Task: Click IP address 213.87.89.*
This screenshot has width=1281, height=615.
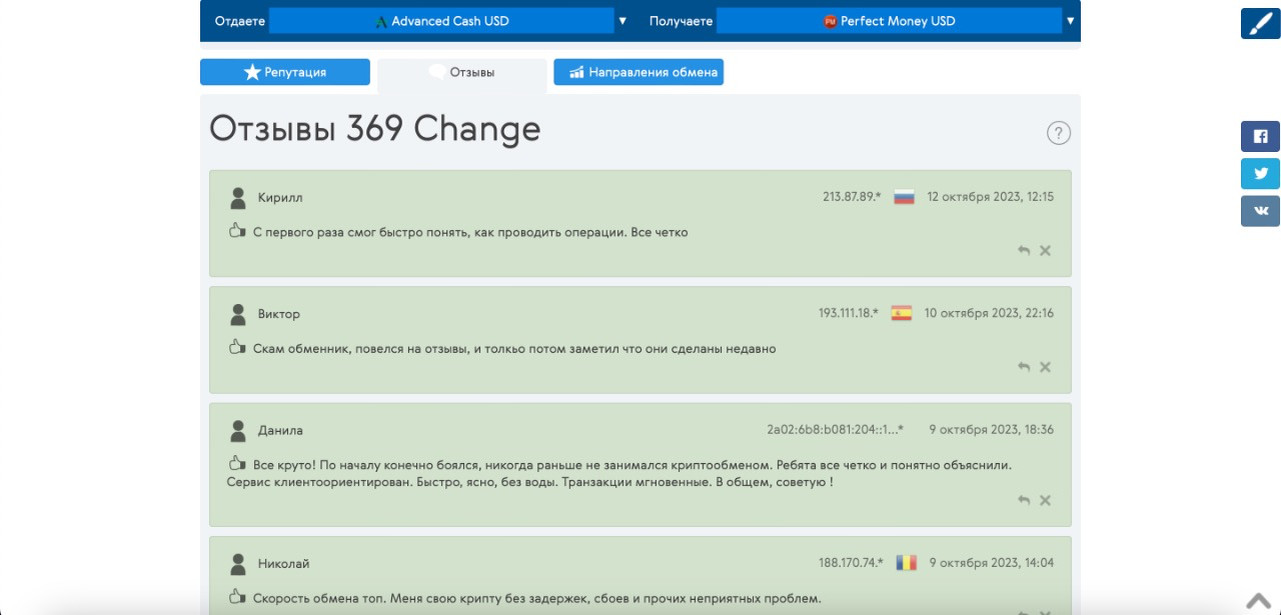Action: click(852, 197)
